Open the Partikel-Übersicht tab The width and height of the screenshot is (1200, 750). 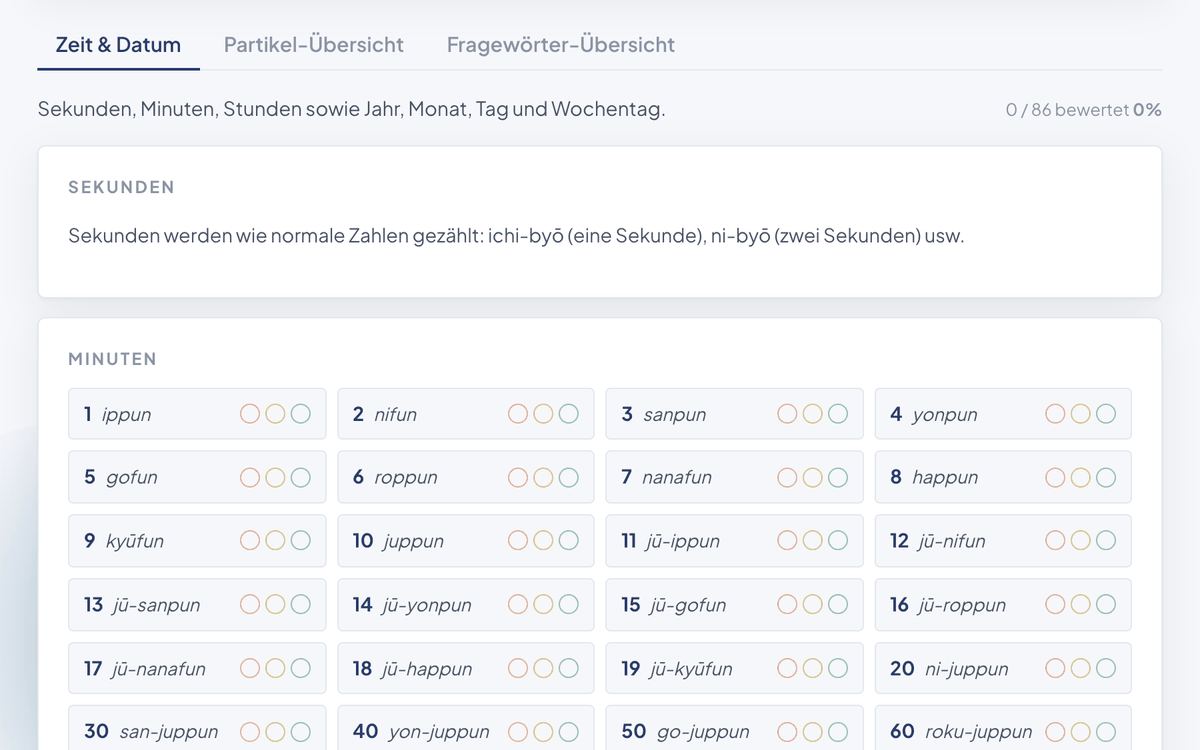314,45
